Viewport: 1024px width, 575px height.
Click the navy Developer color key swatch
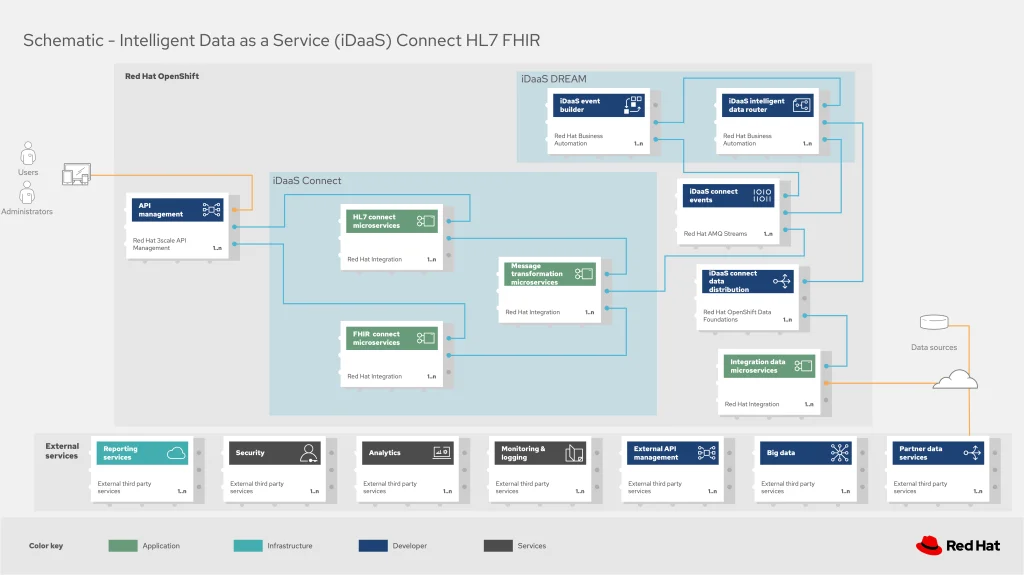click(x=373, y=546)
